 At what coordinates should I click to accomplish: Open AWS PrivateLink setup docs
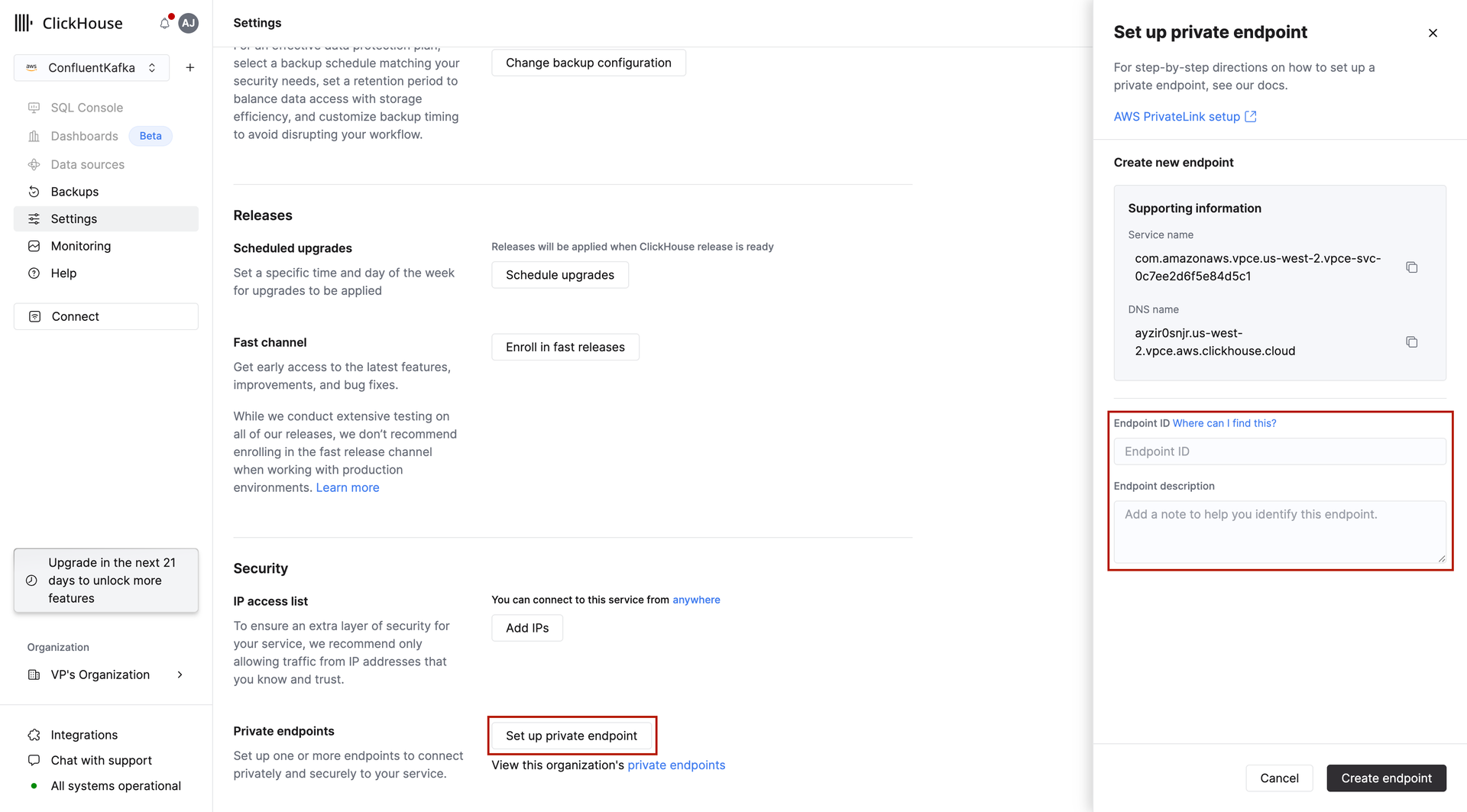click(x=1177, y=116)
